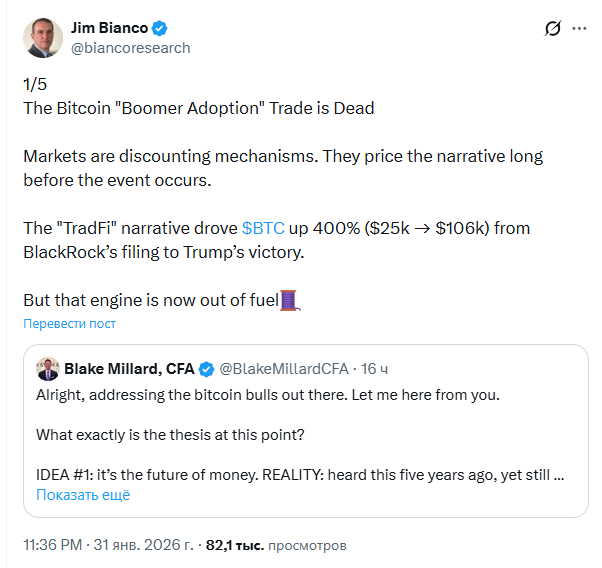Open the Grok icon on the post

coord(551,29)
